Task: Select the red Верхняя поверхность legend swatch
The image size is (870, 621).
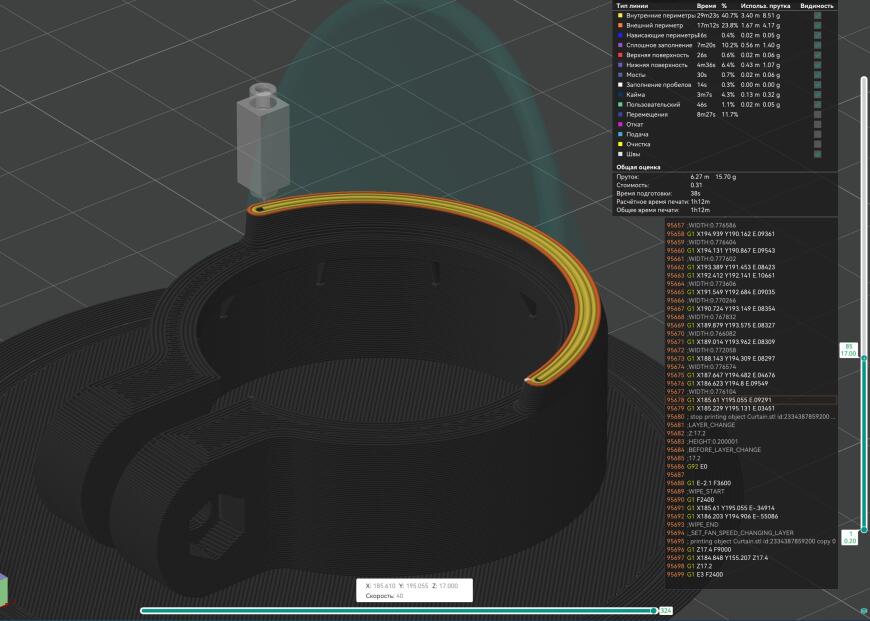Action: 620,55
